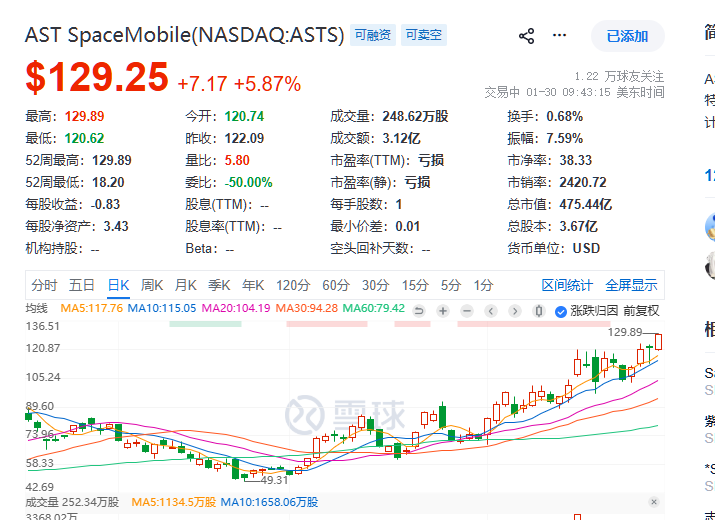Viewport: 715px width, 520px height.
Task: Click the MA30:94.28 indicator label
Action: 306,308
